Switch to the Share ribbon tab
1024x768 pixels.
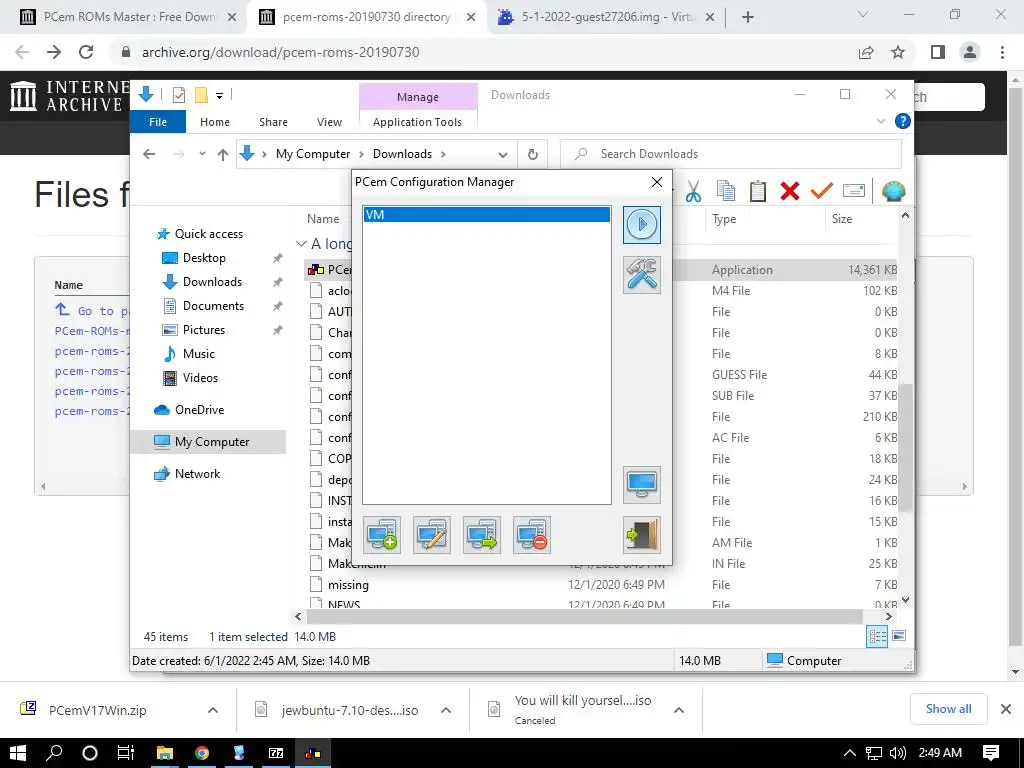(273, 122)
